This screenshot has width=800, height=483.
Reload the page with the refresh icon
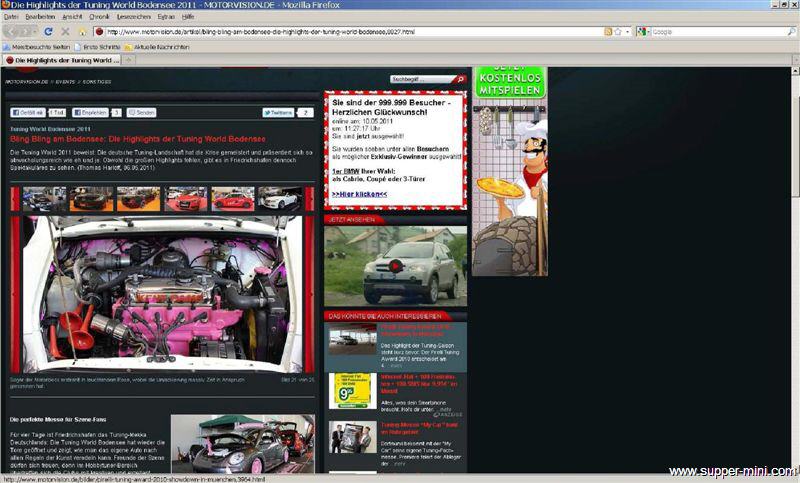click(48, 32)
